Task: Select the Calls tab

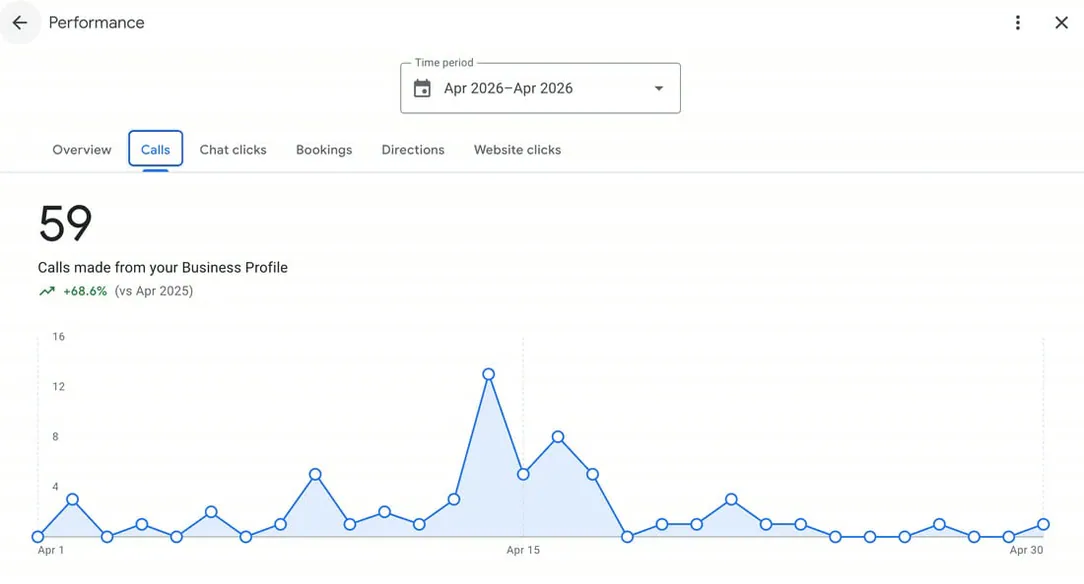Action: click(156, 149)
